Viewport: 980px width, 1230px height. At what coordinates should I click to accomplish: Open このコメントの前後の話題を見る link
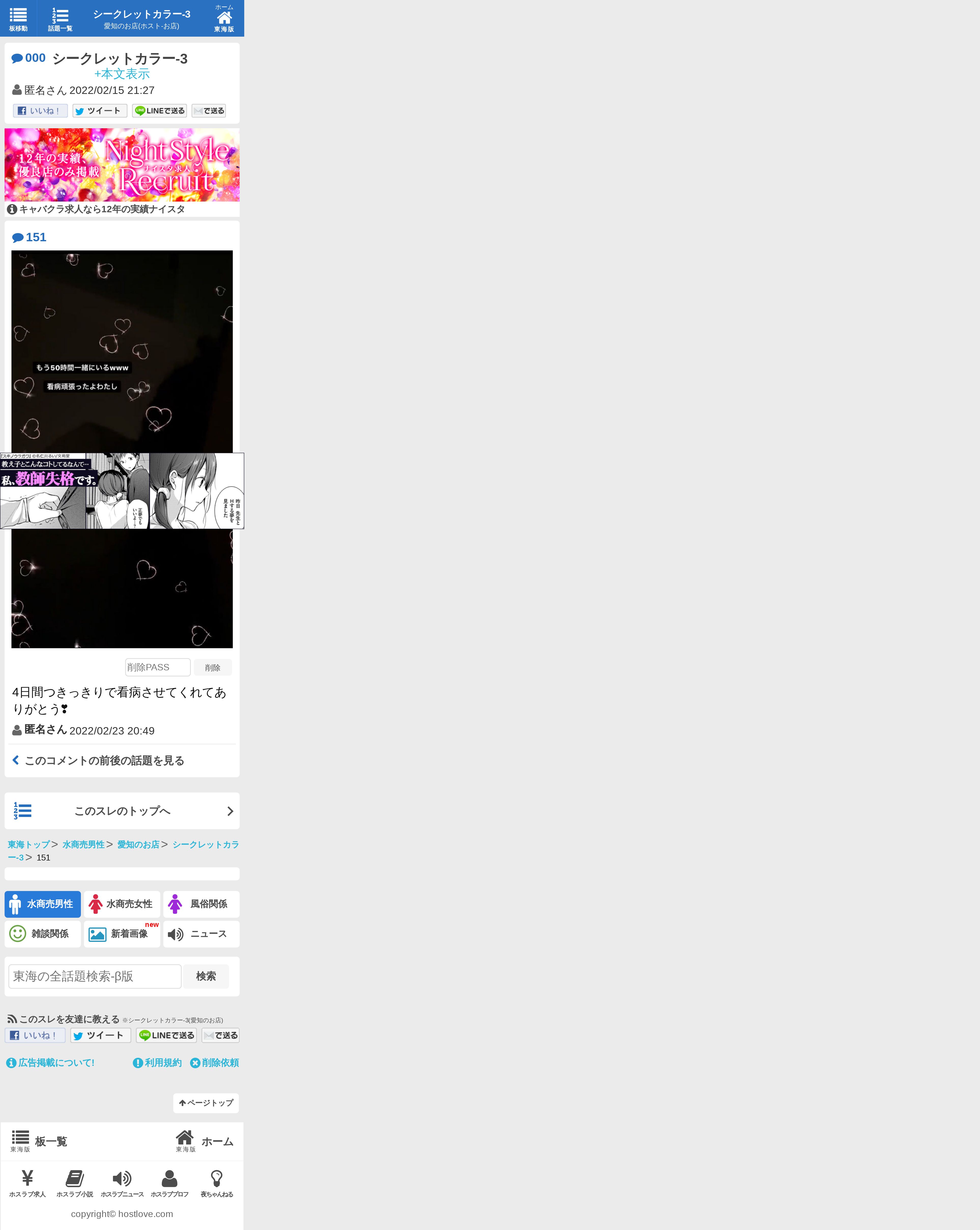click(x=104, y=760)
